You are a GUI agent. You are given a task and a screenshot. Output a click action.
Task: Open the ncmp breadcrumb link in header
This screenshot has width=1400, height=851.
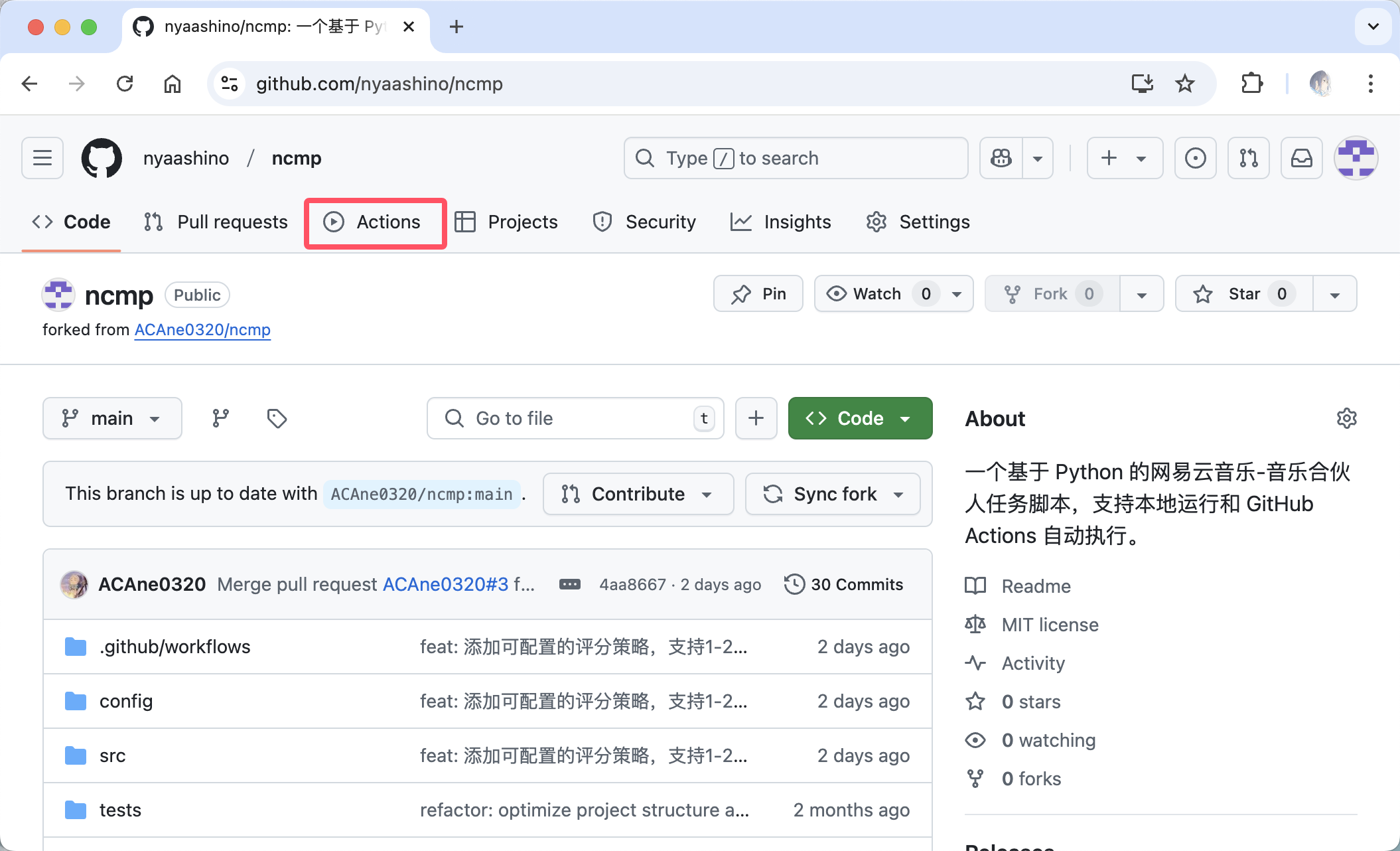(x=297, y=158)
